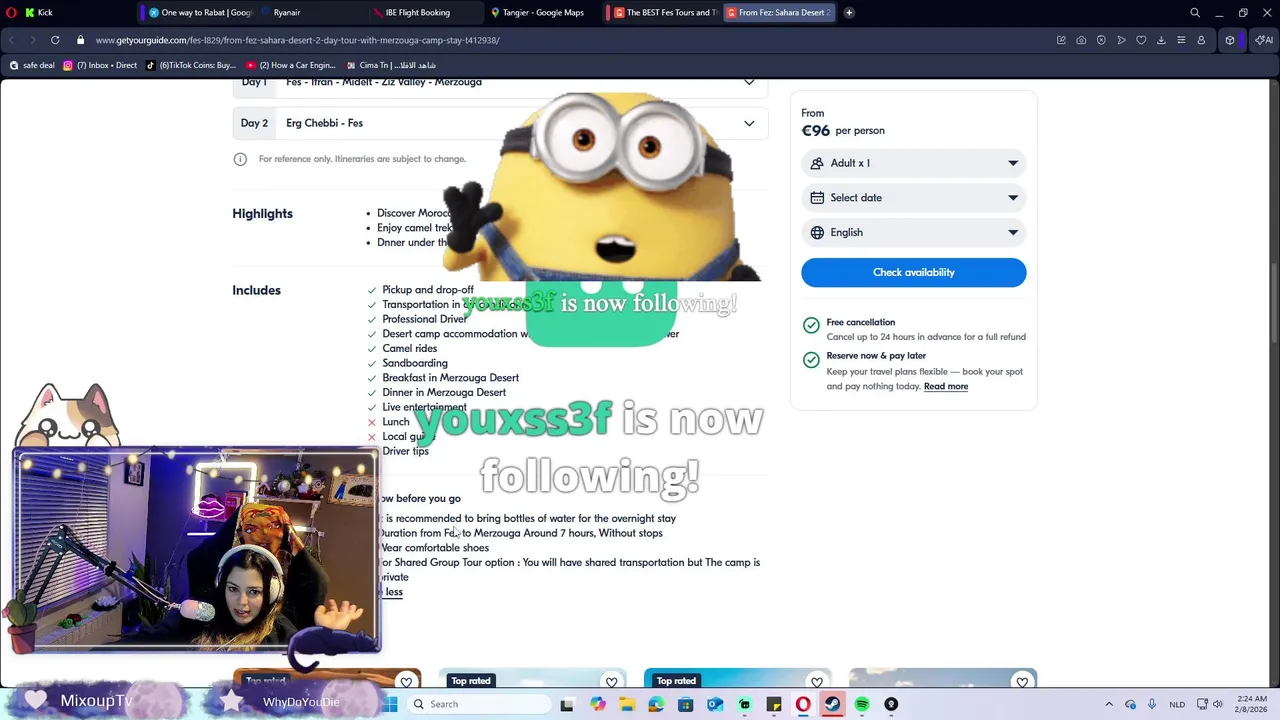Open the easy setup sliders icon
Viewport: 1280px width, 720px height.
pos(1181,40)
